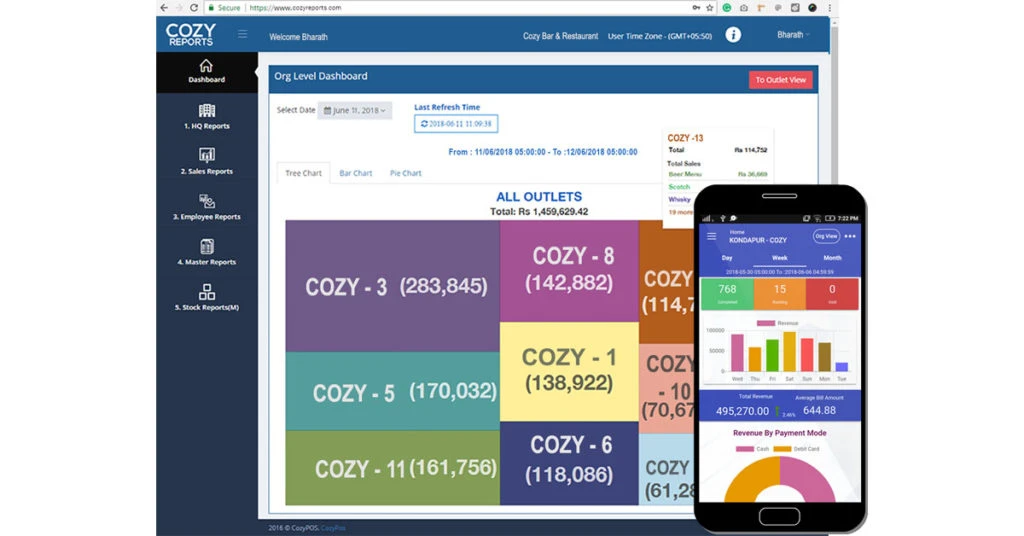Screen dimensions: 1024x536
Task: Click the Welcome Bharath text
Action: (x=298, y=37)
